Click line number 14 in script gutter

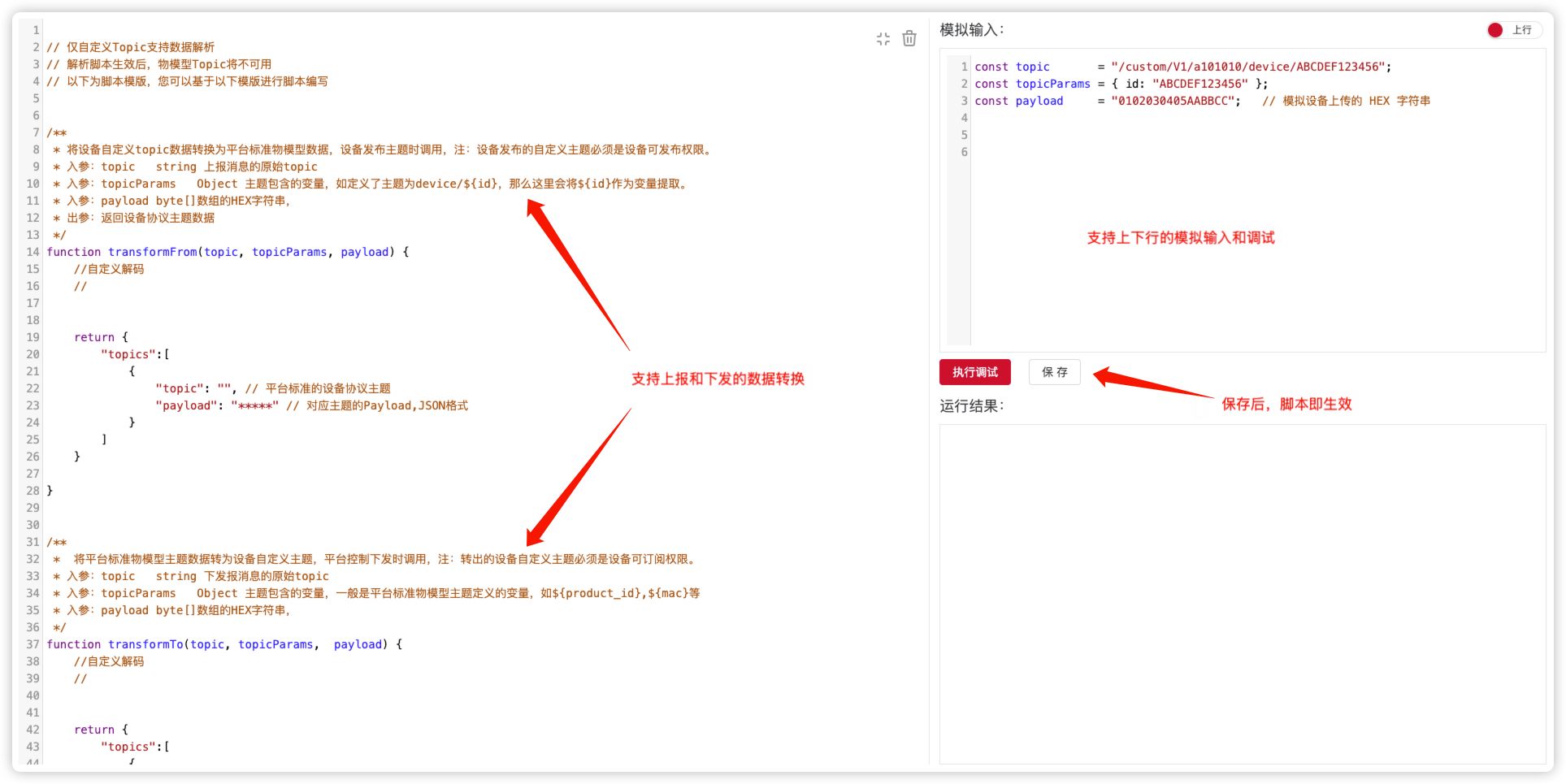click(33, 252)
